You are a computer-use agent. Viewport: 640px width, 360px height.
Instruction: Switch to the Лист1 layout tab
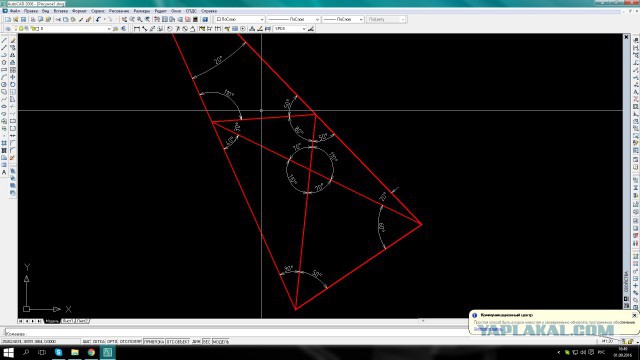[68, 321]
